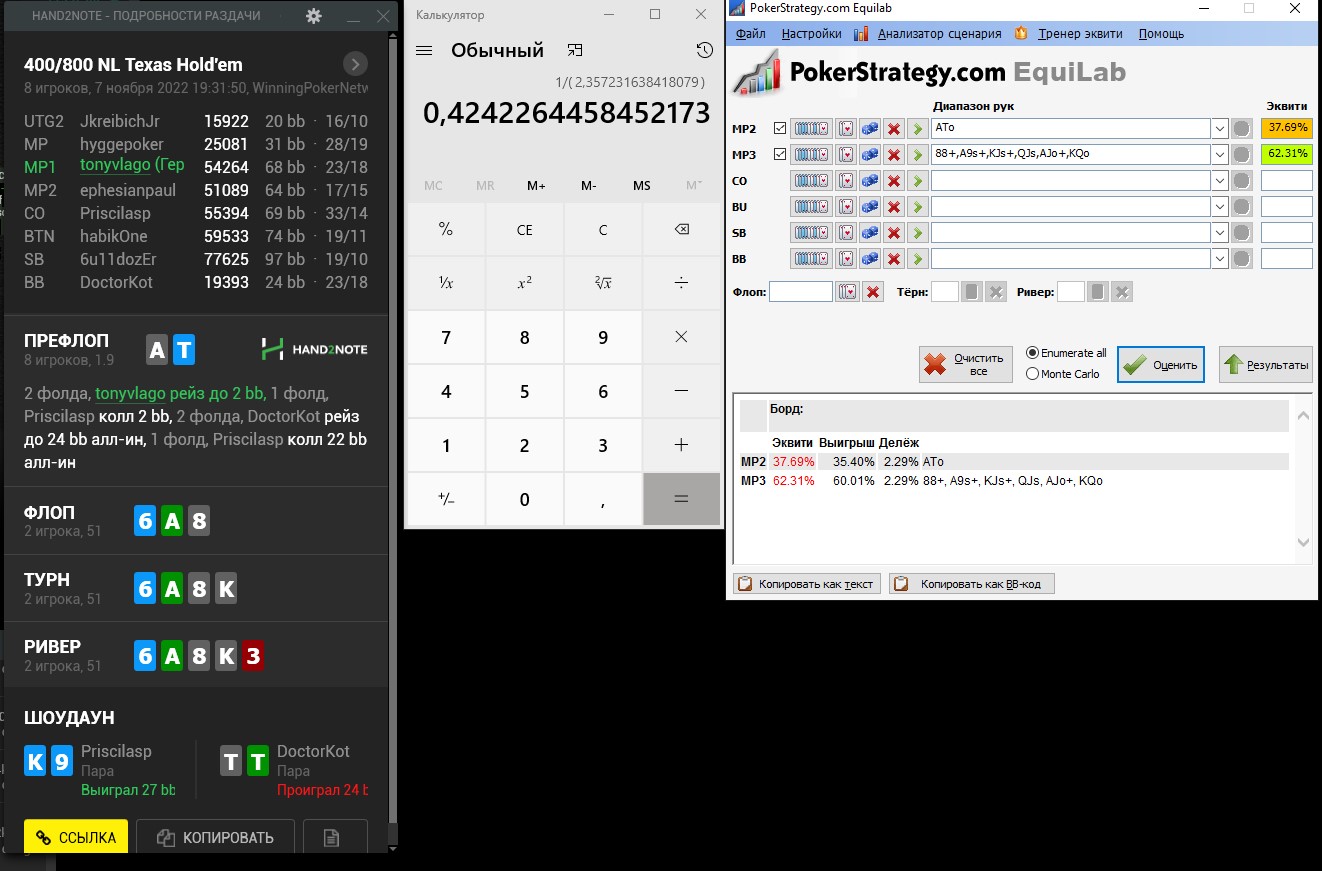Click the calculator CE key
This screenshot has height=871, width=1322.
(524, 230)
